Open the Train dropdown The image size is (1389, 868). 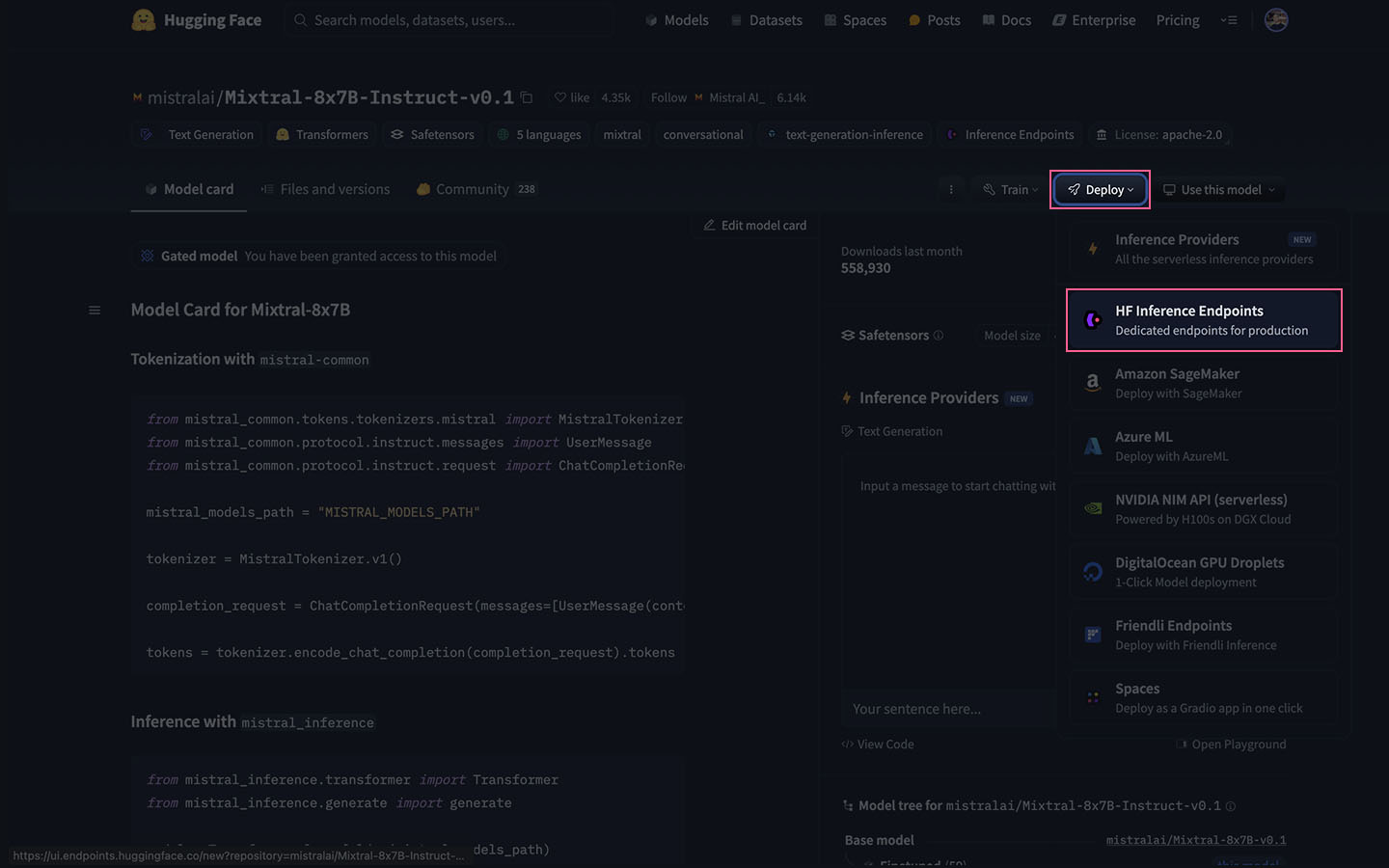pos(1010,190)
